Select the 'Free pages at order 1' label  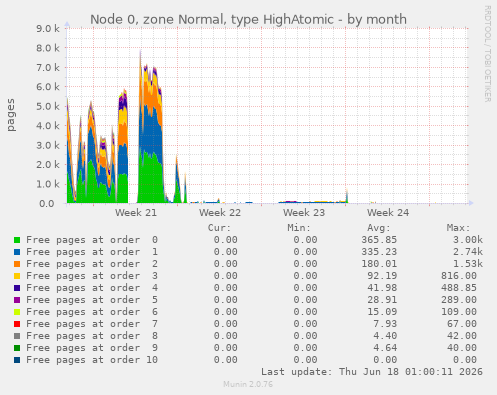(x=92, y=252)
